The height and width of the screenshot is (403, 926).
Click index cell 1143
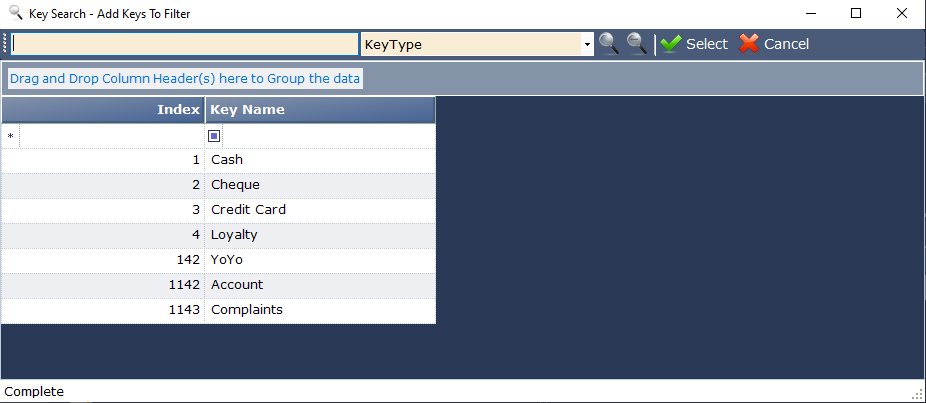103,310
